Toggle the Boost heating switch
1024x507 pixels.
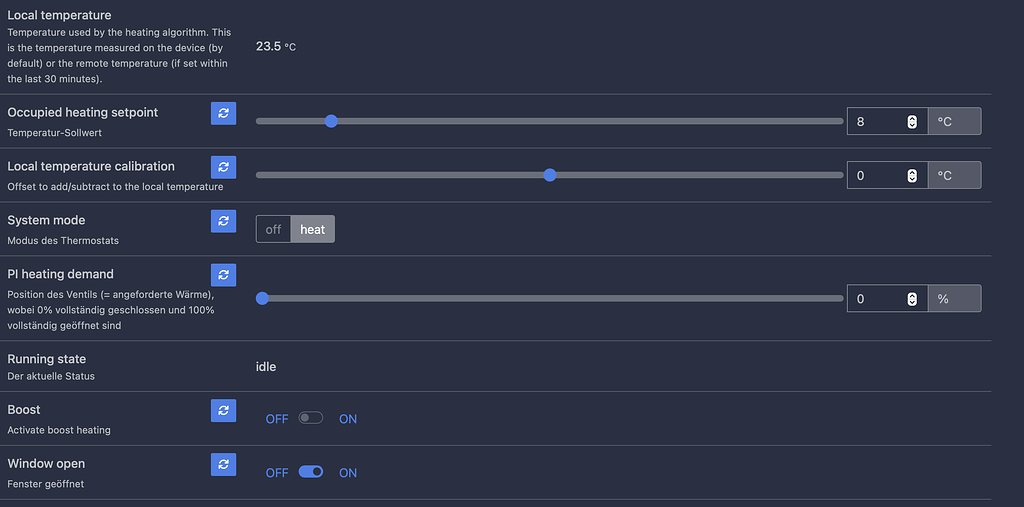tap(311, 417)
